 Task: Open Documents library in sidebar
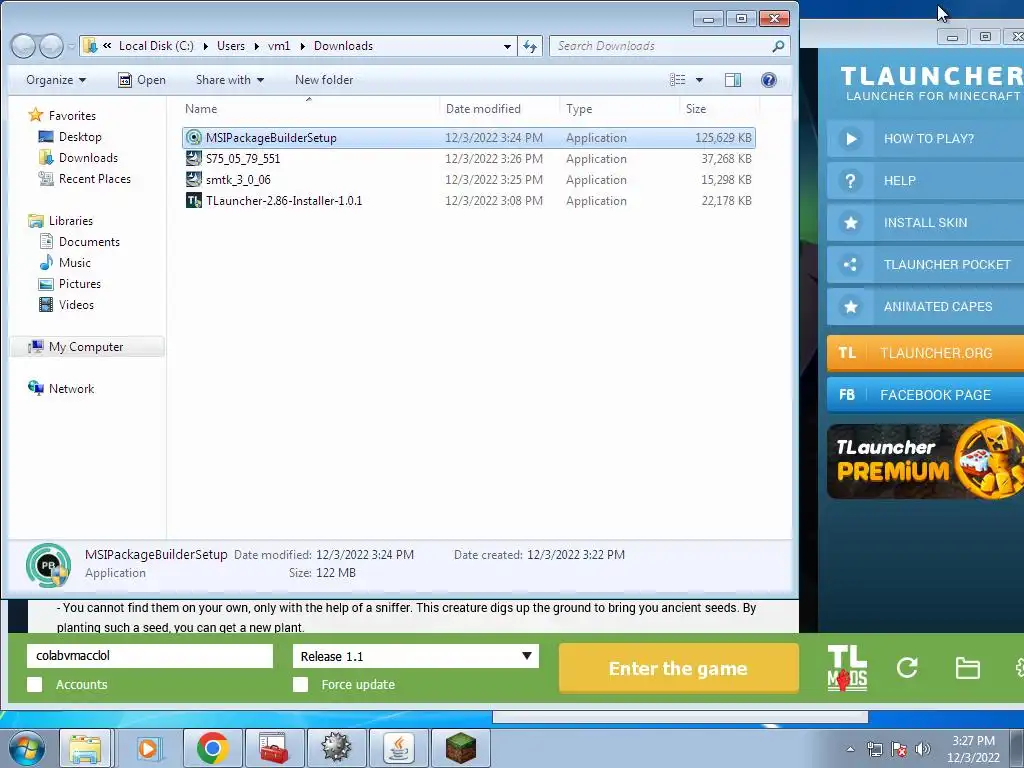pyautogui.click(x=89, y=242)
